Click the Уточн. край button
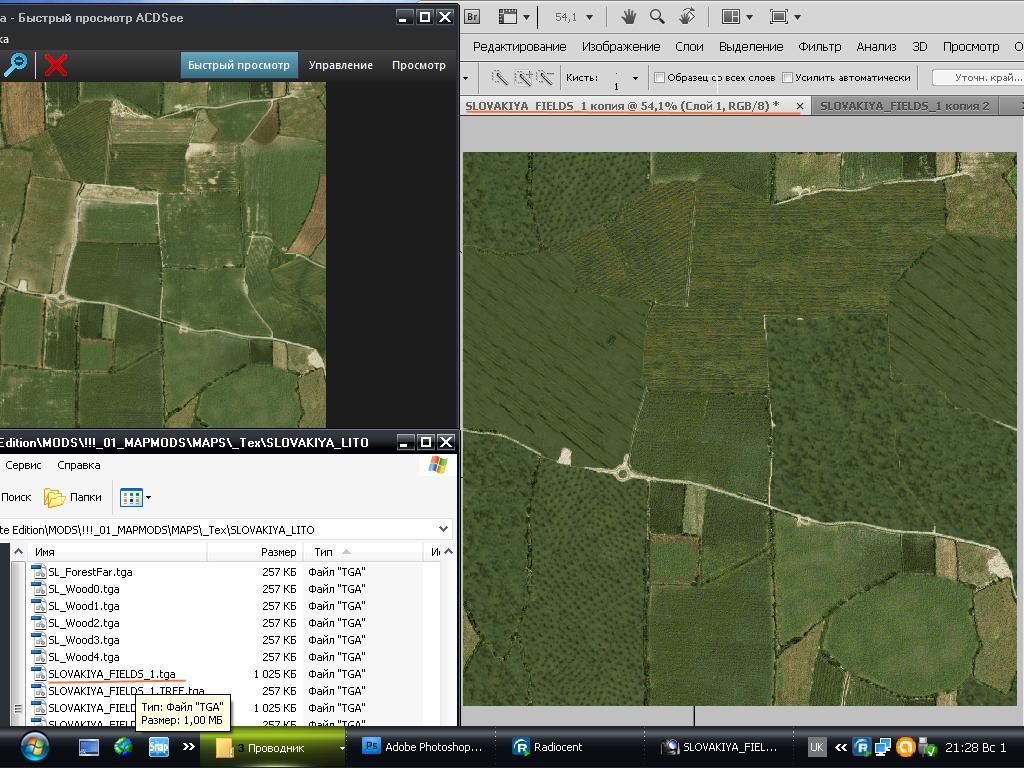The height and width of the screenshot is (768, 1024). coord(976,78)
